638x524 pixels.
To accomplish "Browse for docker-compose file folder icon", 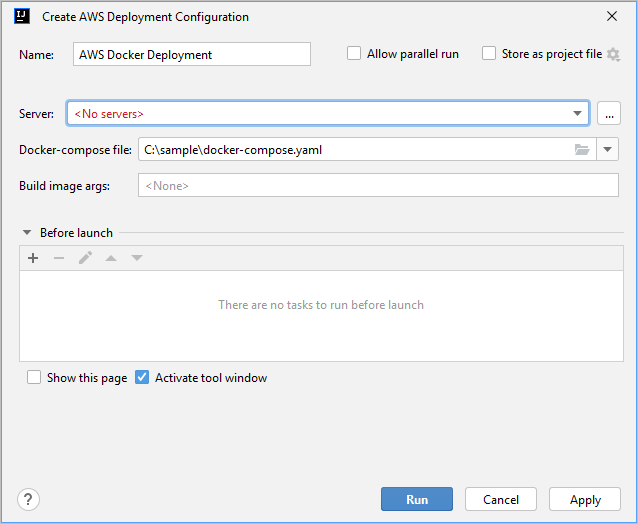I will [582, 150].
